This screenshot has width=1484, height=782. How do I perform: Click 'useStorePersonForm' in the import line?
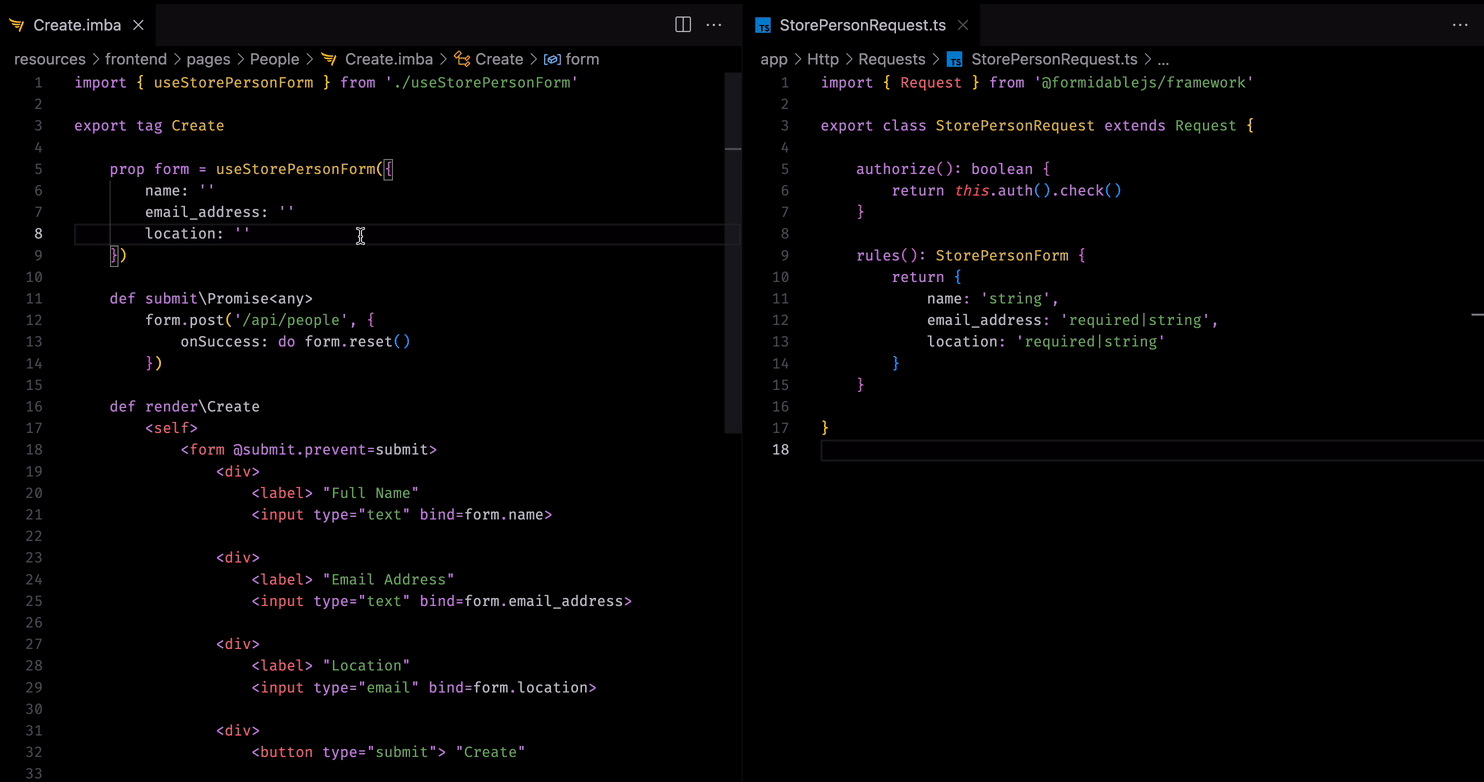click(233, 83)
